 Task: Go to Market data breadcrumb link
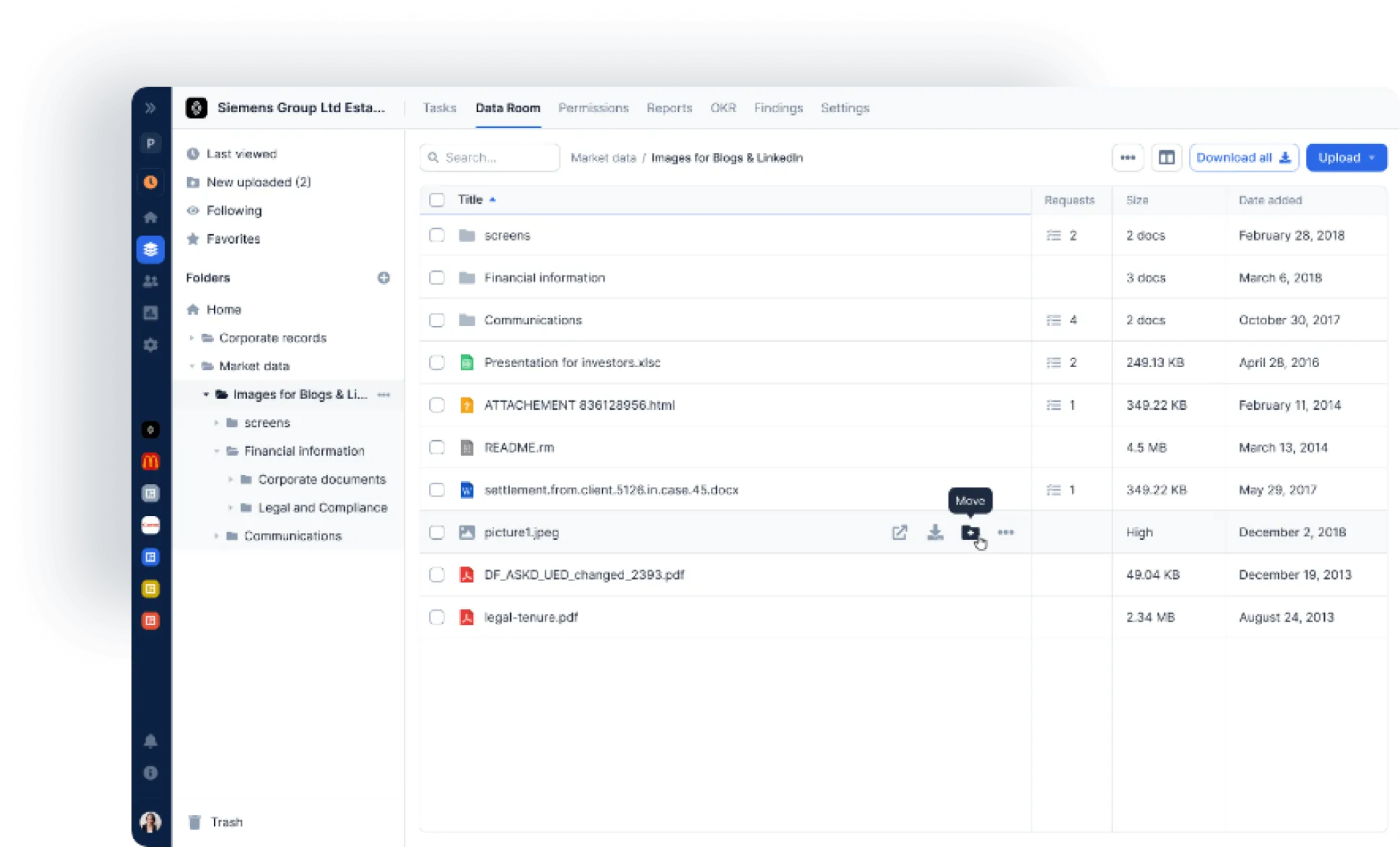pos(603,158)
